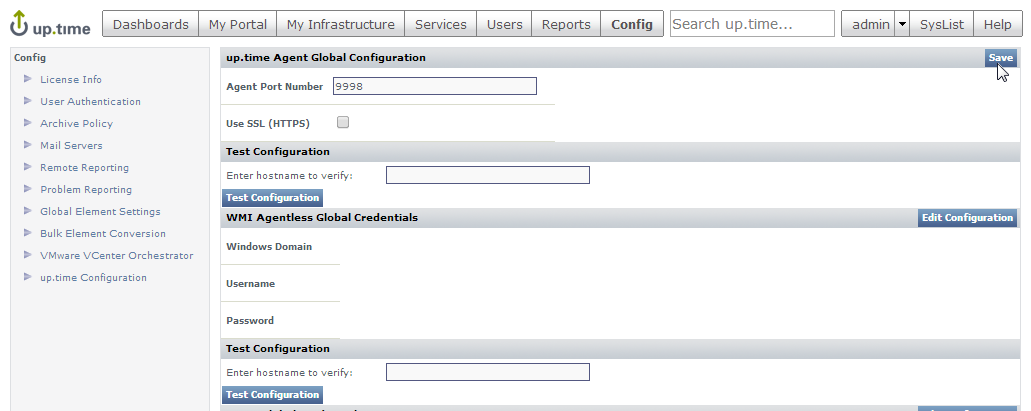Expand the License Info arrow
Screen dimensions: 1031x411
click(x=28, y=79)
